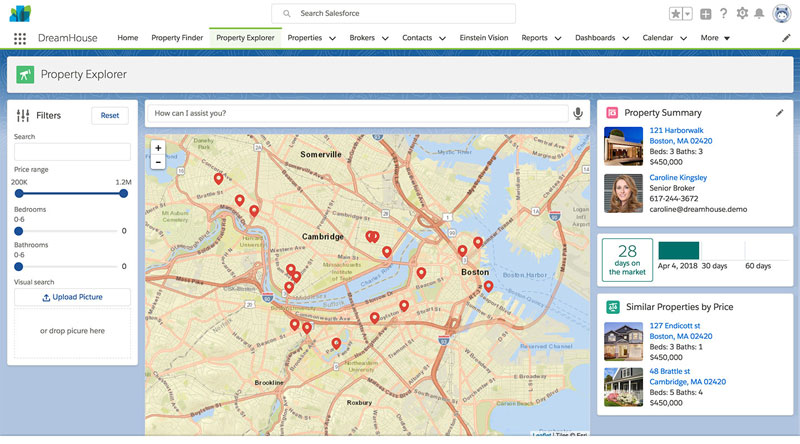Open the setup gear icon

pyautogui.click(x=742, y=13)
